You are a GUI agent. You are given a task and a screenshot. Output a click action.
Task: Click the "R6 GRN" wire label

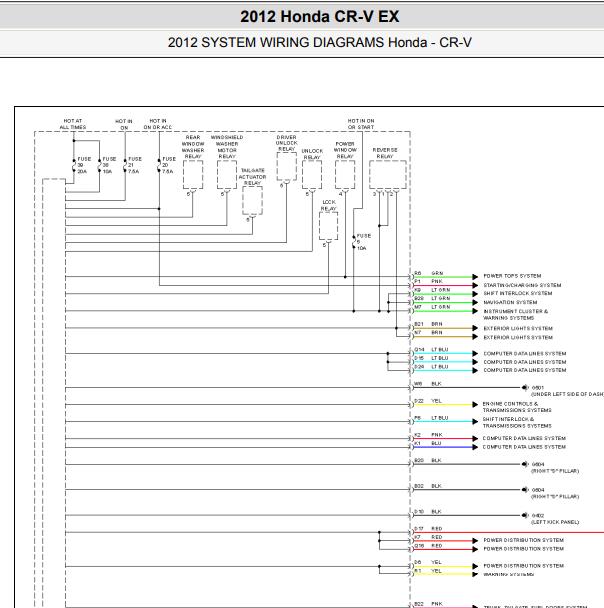429,273
